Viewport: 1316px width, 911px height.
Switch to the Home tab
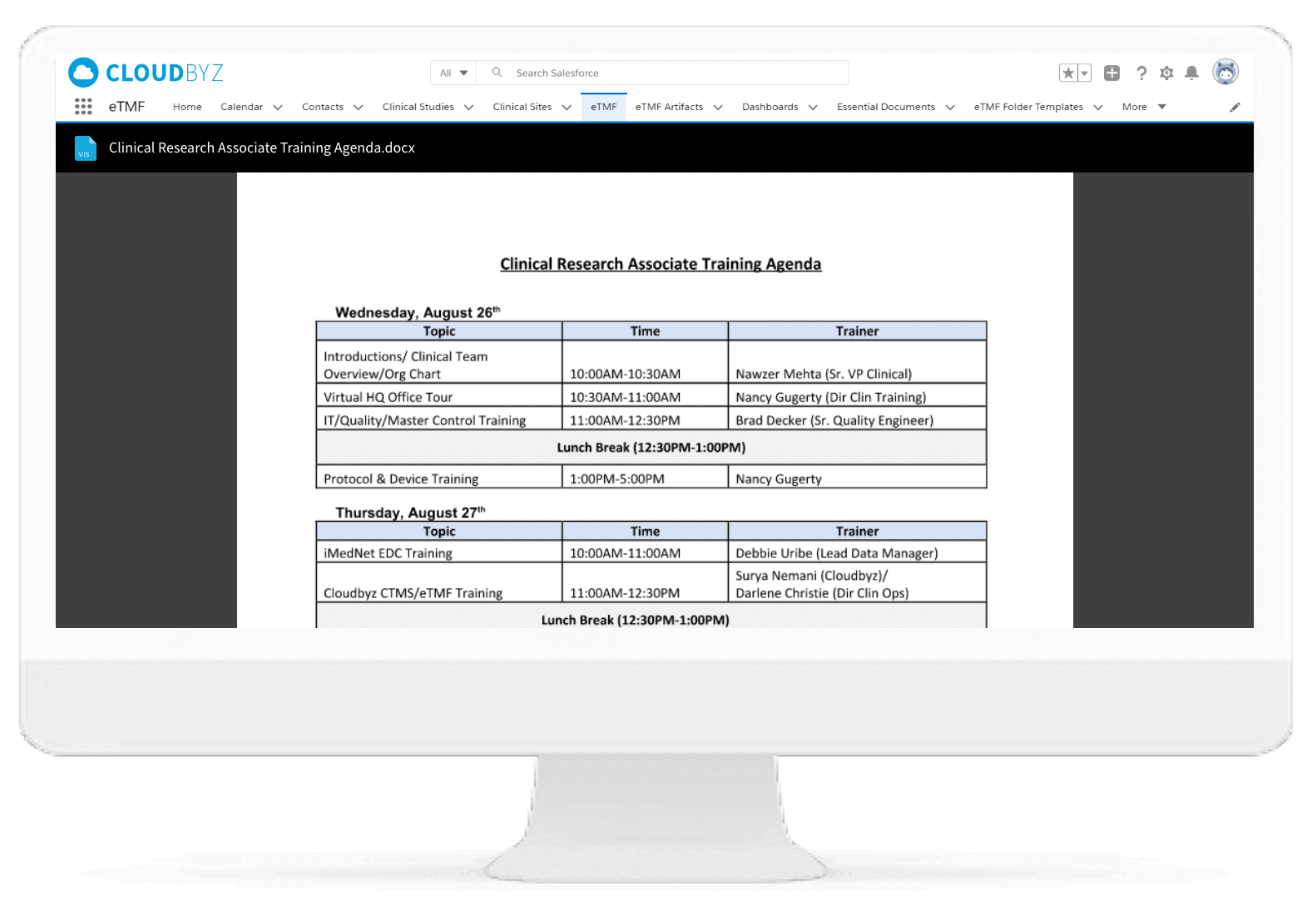(187, 107)
